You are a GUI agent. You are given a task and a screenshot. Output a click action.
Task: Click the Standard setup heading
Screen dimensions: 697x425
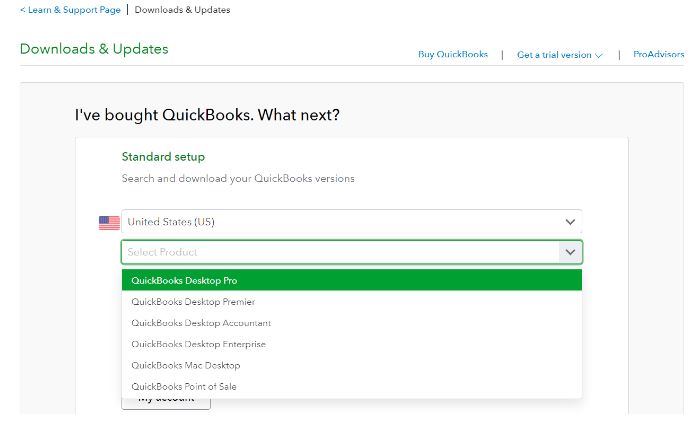click(163, 157)
